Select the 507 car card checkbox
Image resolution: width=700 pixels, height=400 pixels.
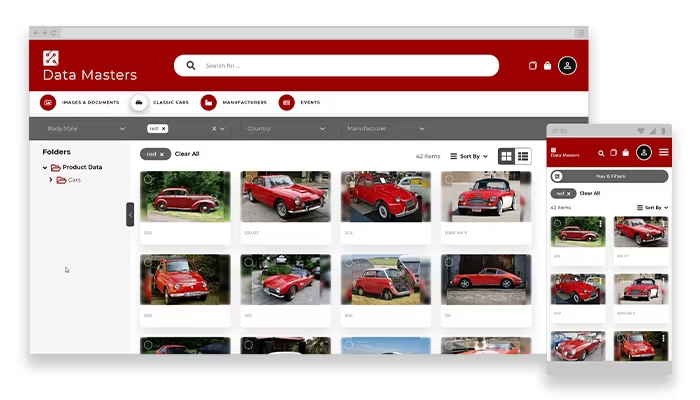pyautogui.click(x=249, y=262)
